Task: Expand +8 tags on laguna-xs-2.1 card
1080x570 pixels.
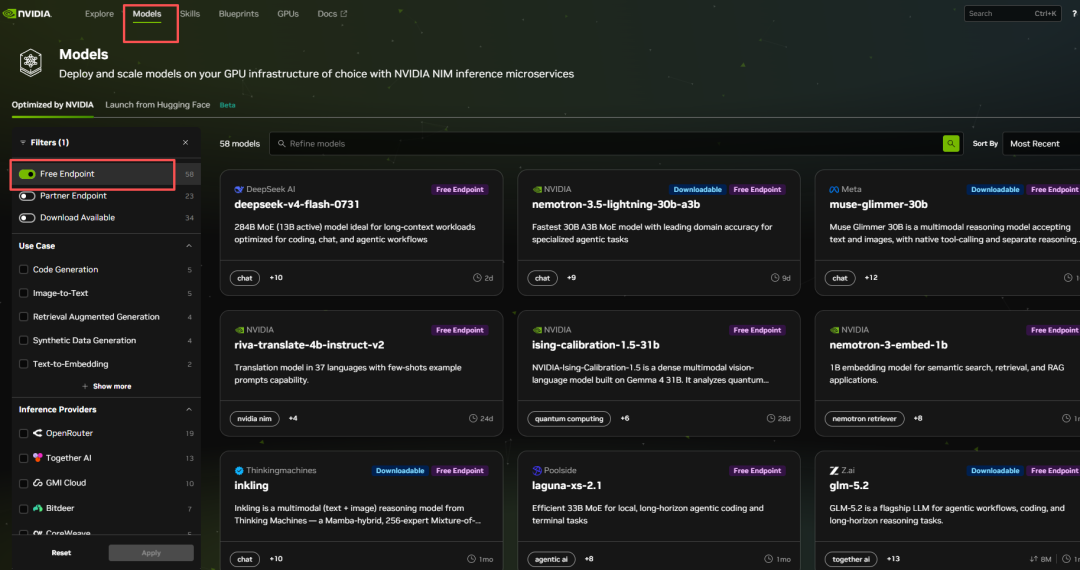Action: [589, 559]
